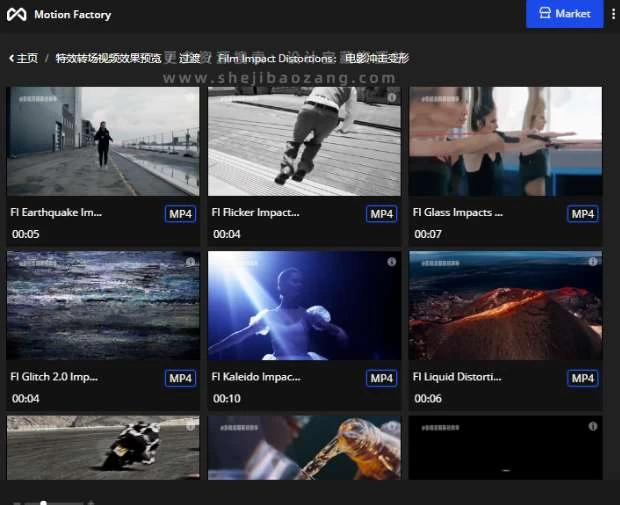Viewport: 620px width, 505px height.
Task: Select the pouring drink video thumbnail
Action: (304, 448)
